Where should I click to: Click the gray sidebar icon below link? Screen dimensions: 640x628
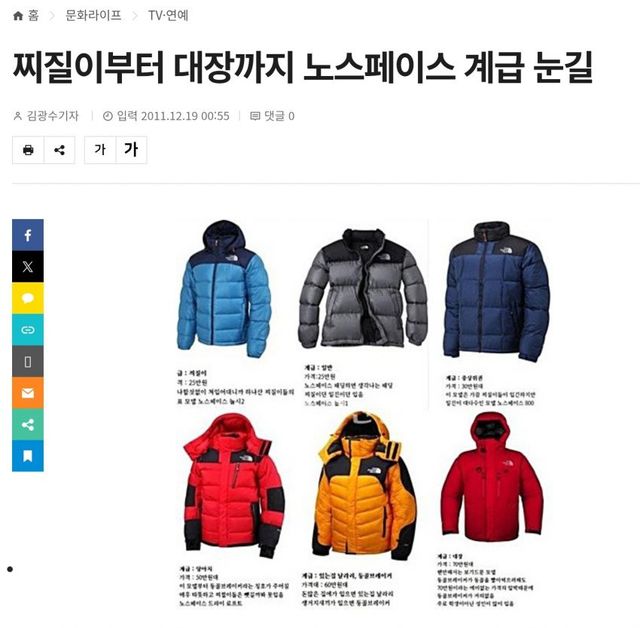(x=28, y=362)
